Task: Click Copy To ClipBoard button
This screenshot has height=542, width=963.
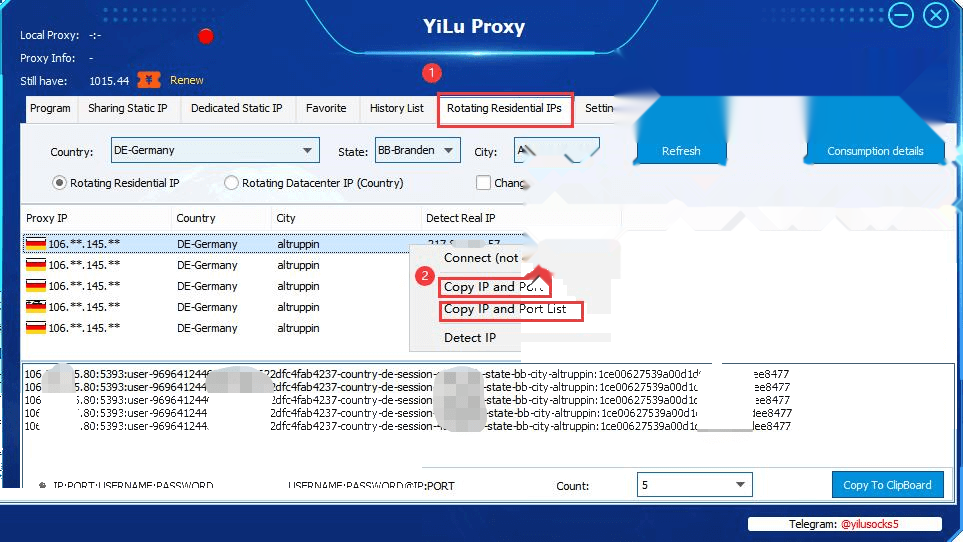Action: click(x=887, y=485)
